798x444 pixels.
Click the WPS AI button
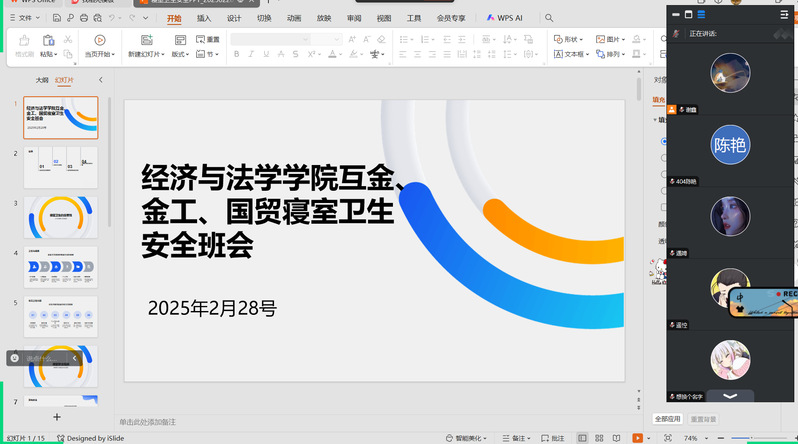coord(505,18)
